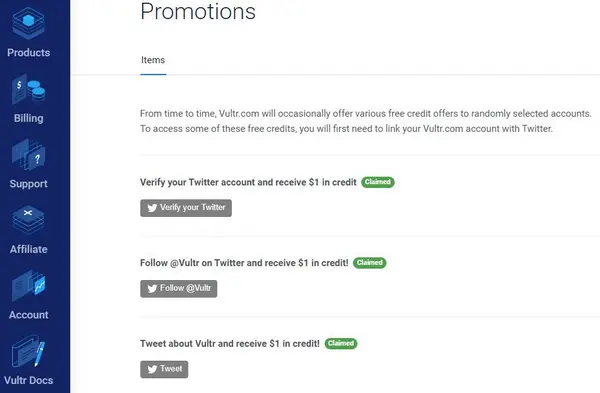Open the Affiliate sidebar icon
600x393 pixels.
coord(28,220)
